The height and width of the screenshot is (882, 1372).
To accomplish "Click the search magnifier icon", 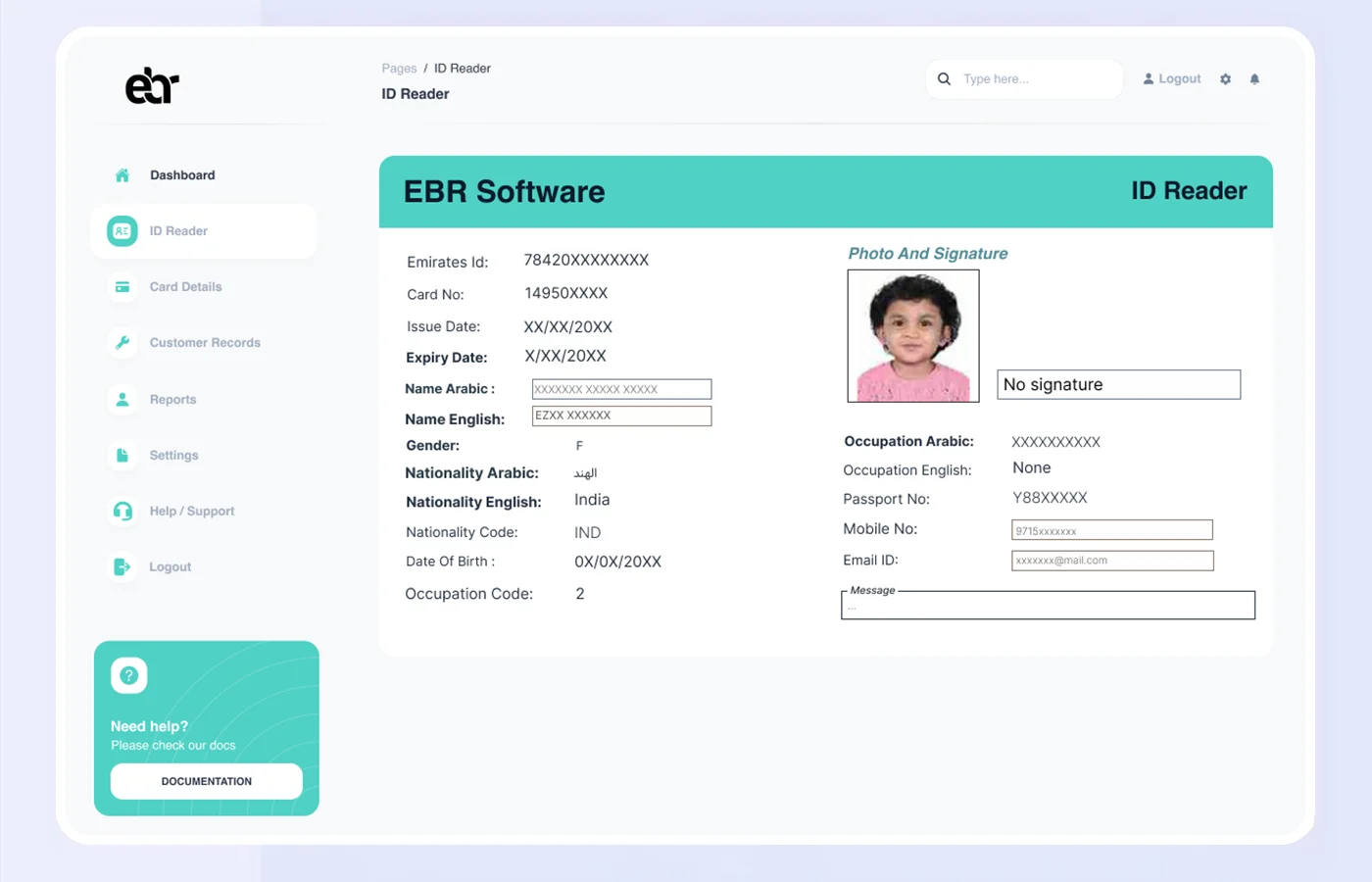I will point(944,78).
